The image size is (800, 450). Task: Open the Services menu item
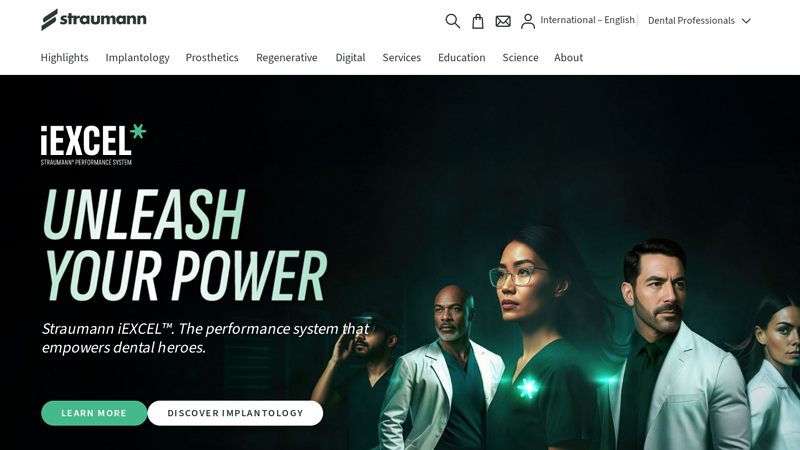coord(402,58)
